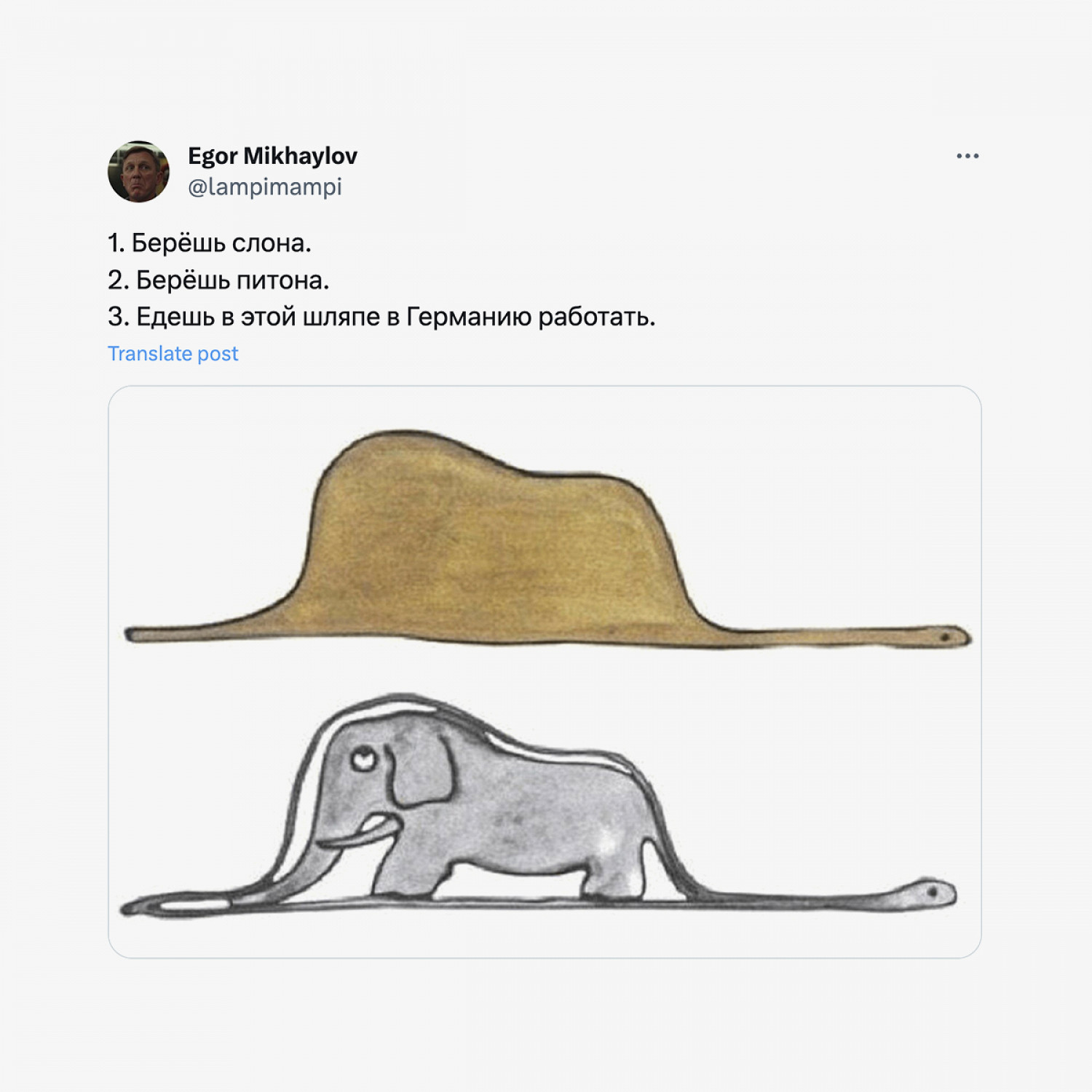This screenshot has width=1092, height=1092.
Task: Click the elephant's eye in the drawing
Action: pos(363,759)
